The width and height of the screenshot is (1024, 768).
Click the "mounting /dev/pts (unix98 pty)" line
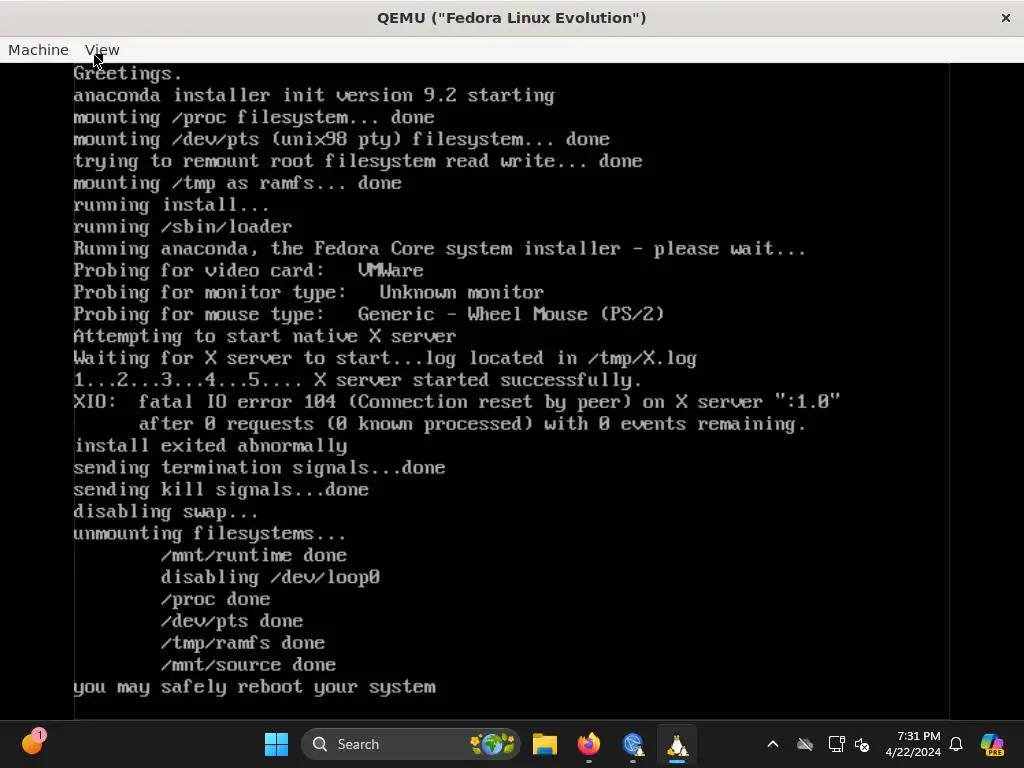pyautogui.click(x=341, y=139)
